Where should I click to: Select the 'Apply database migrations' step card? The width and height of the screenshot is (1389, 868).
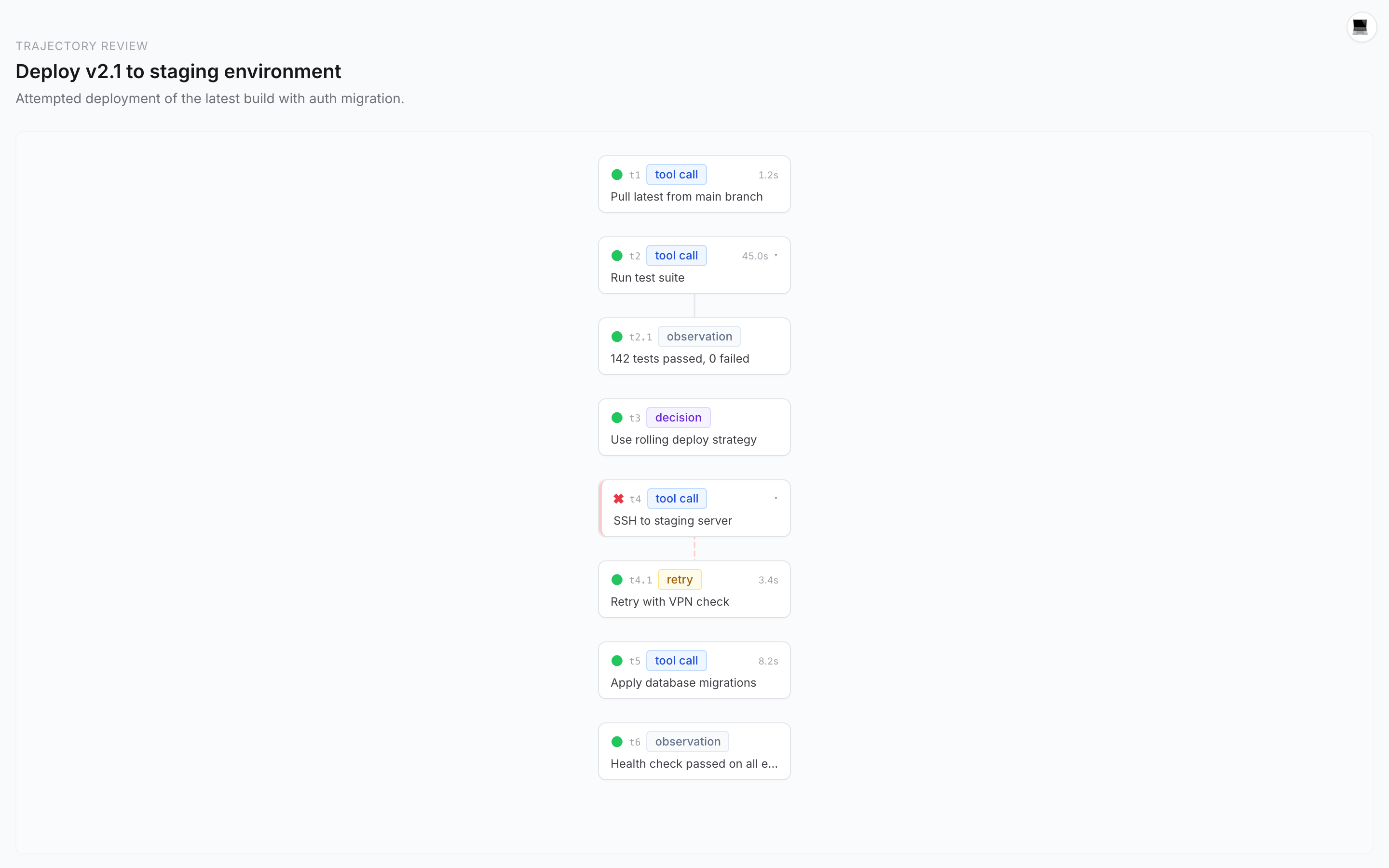point(683,683)
